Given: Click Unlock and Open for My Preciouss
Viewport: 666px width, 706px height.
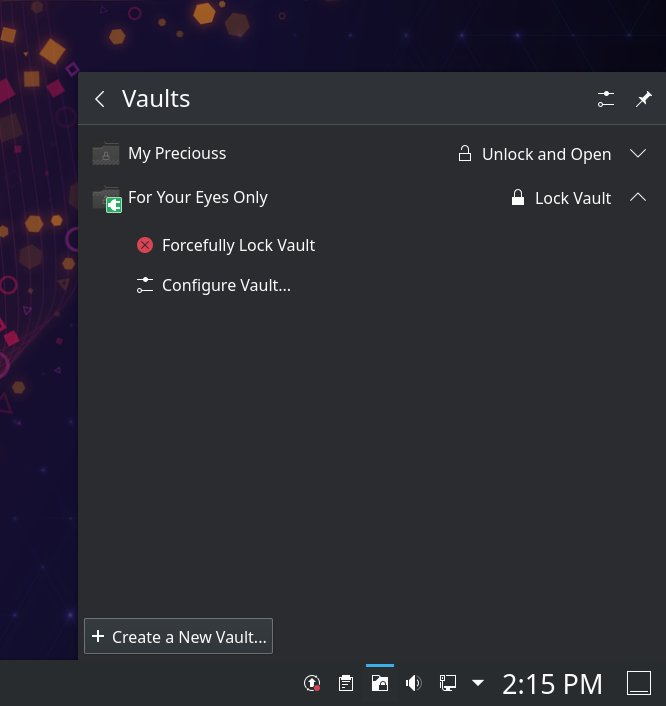Looking at the screenshot, I should (x=535, y=154).
